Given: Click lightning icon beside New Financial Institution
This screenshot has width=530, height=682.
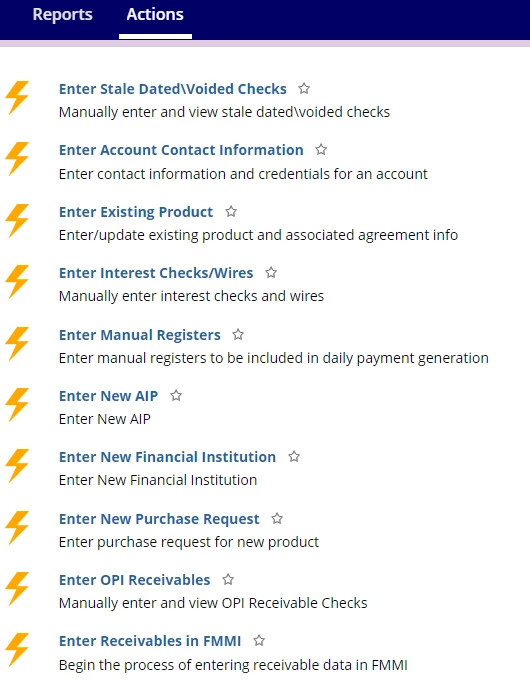Looking at the screenshot, I should [17, 466].
